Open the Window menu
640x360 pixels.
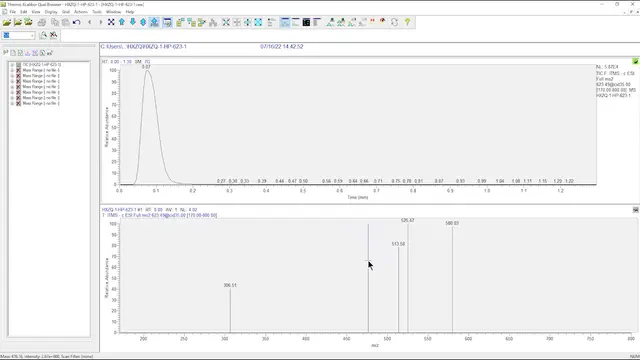point(113,12)
